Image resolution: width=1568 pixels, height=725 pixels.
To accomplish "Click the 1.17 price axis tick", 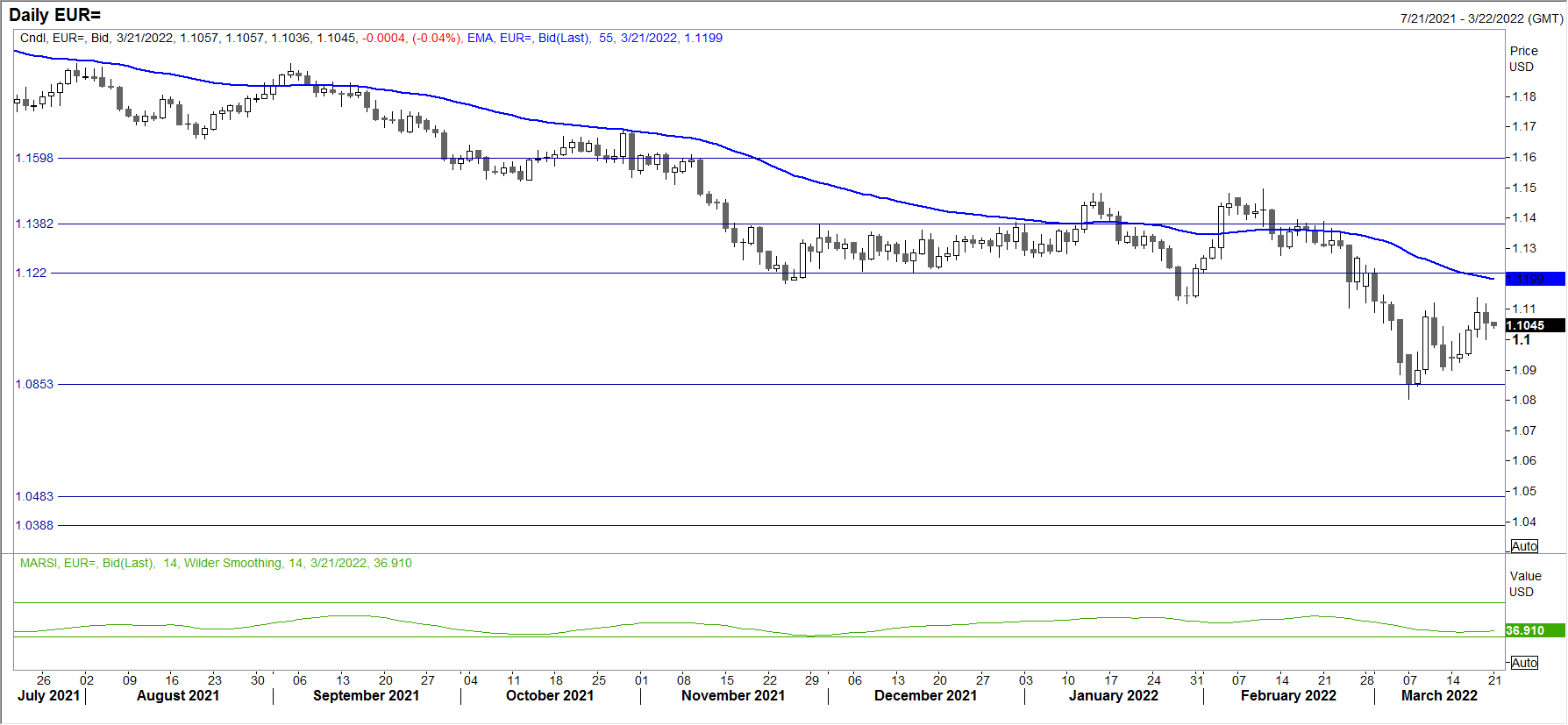I will (x=1524, y=126).
